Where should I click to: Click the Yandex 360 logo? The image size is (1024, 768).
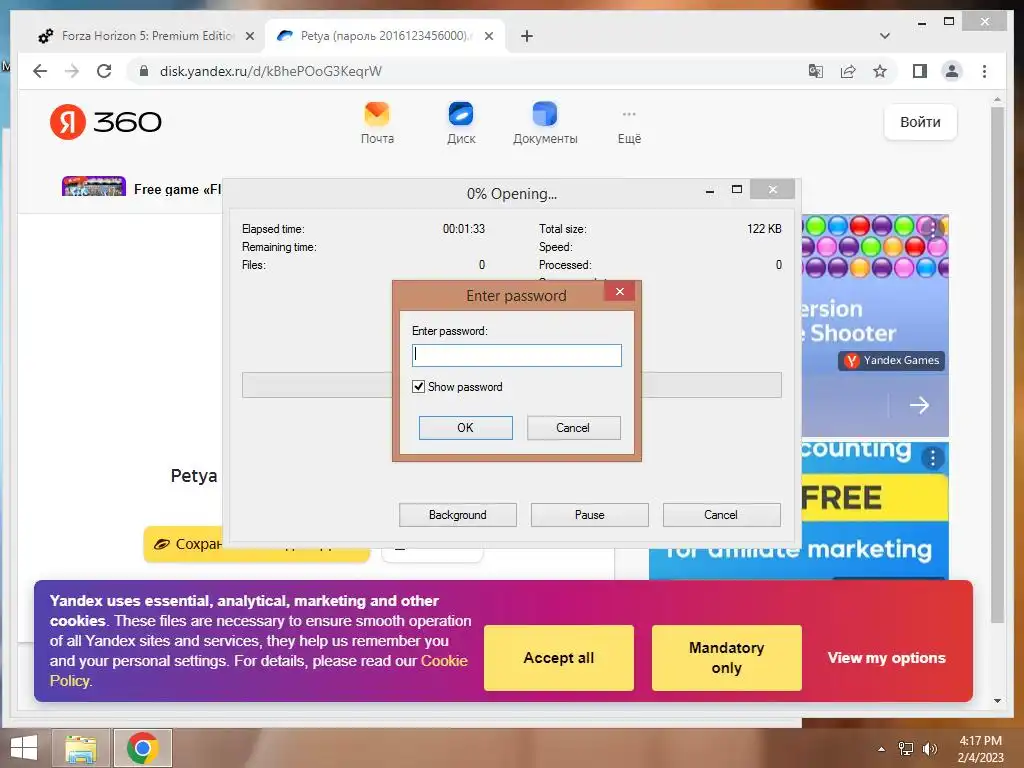106,121
